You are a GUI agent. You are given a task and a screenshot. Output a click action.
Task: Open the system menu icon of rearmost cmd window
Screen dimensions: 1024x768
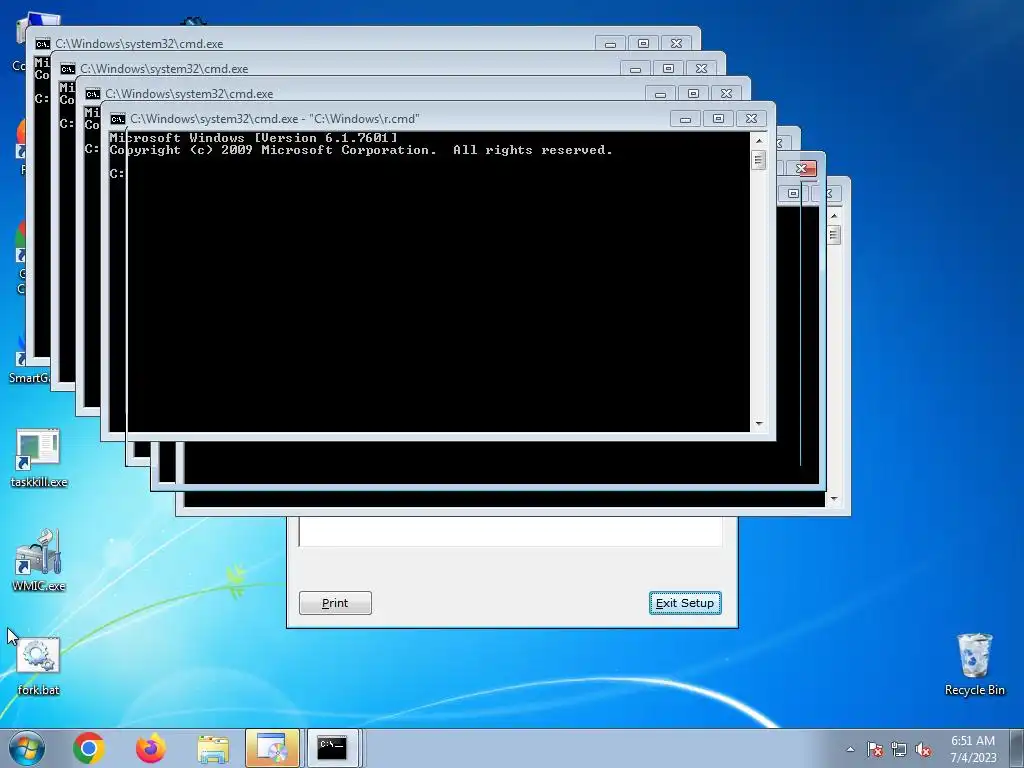tap(42, 44)
